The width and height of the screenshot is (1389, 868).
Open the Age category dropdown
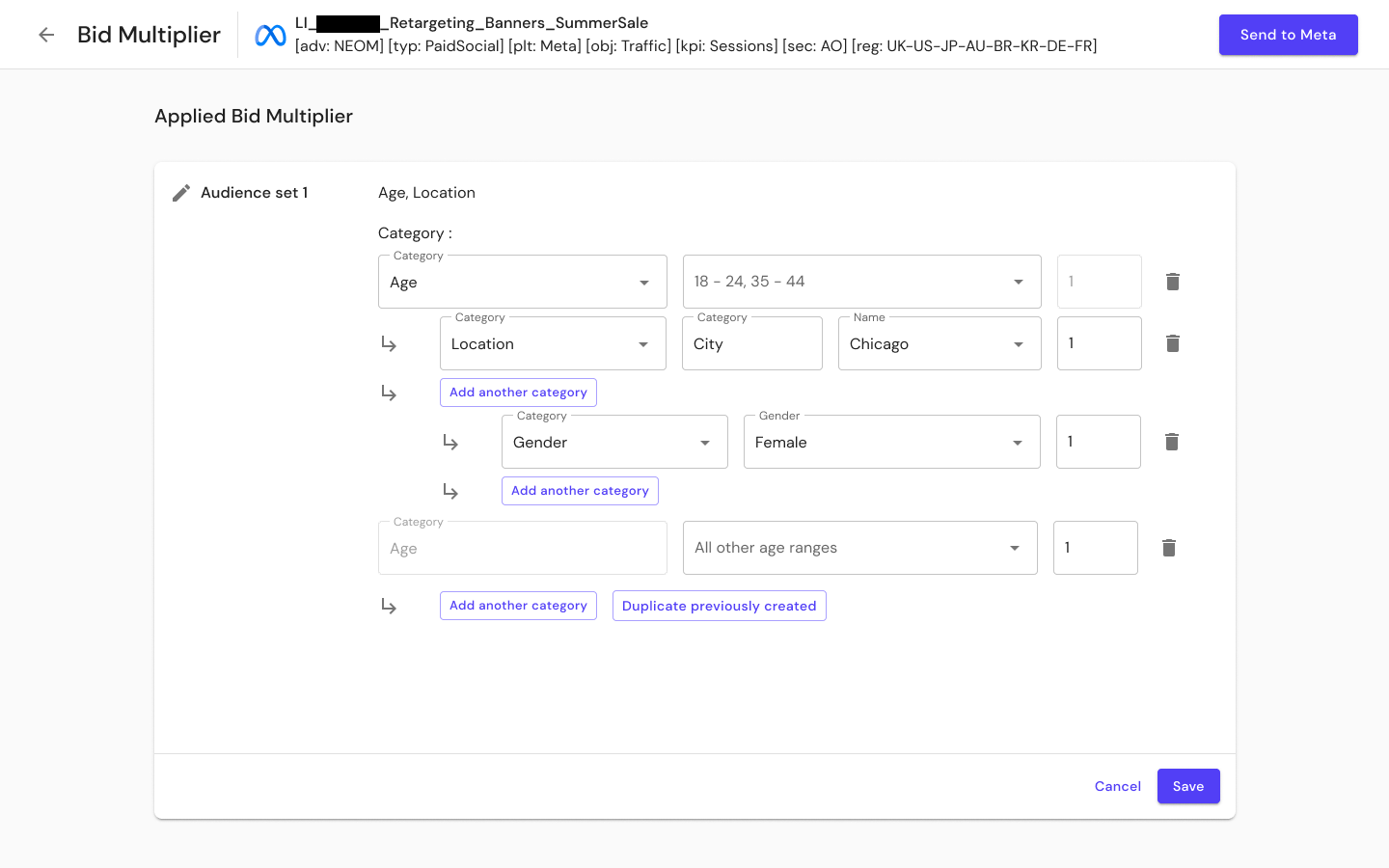(x=643, y=282)
